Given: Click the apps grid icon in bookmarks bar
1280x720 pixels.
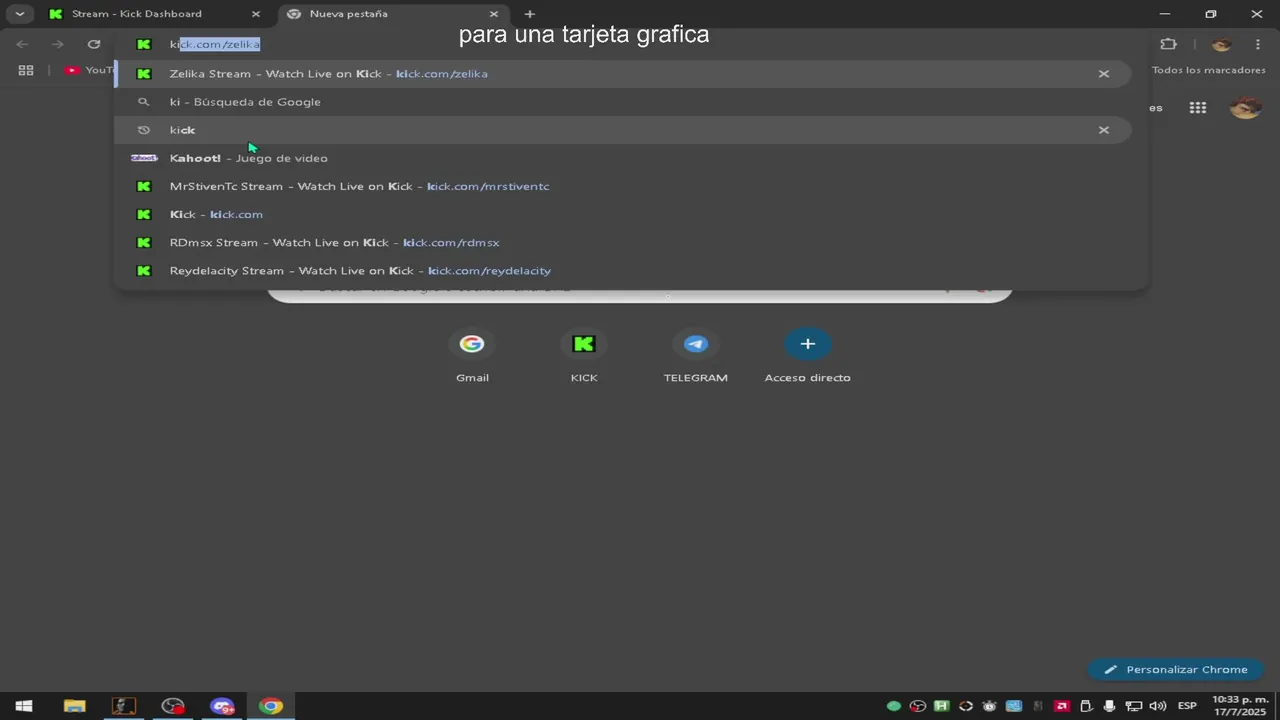Looking at the screenshot, I should [26, 70].
